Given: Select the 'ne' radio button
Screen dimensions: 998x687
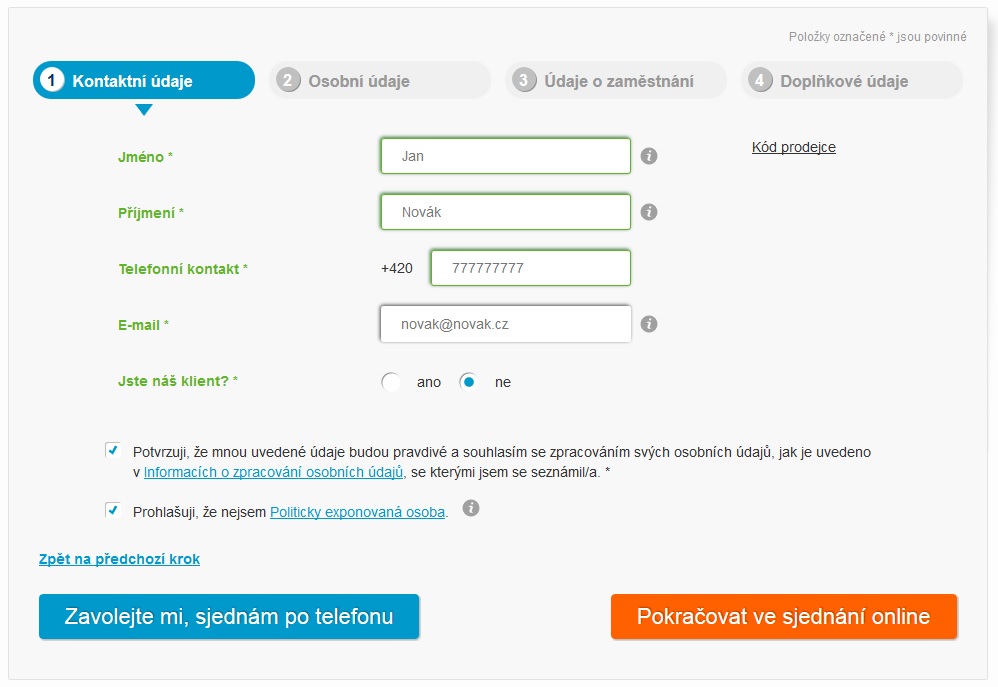Looking at the screenshot, I should click(x=468, y=382).
